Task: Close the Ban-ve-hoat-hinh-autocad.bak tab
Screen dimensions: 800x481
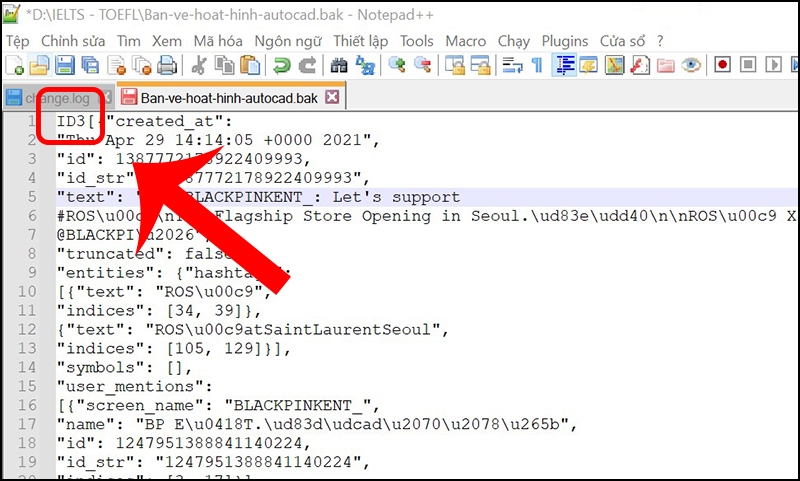Action: pos(332,96)
